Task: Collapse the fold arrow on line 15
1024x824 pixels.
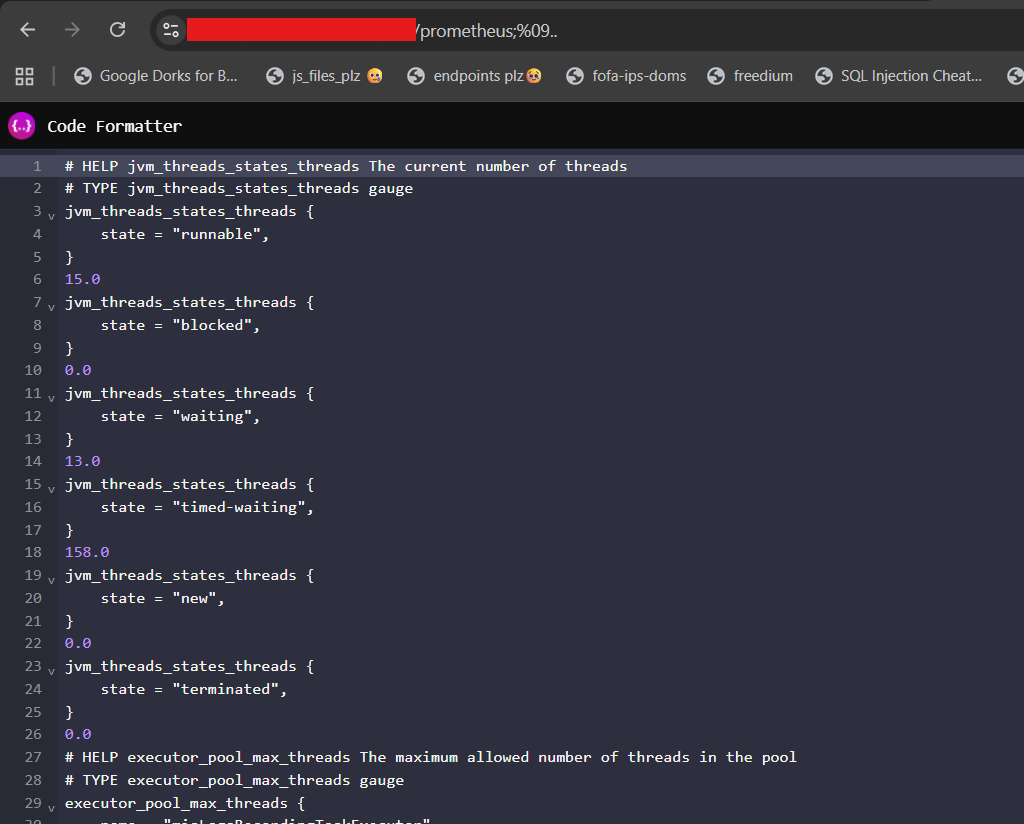Action: coord(52,488)
